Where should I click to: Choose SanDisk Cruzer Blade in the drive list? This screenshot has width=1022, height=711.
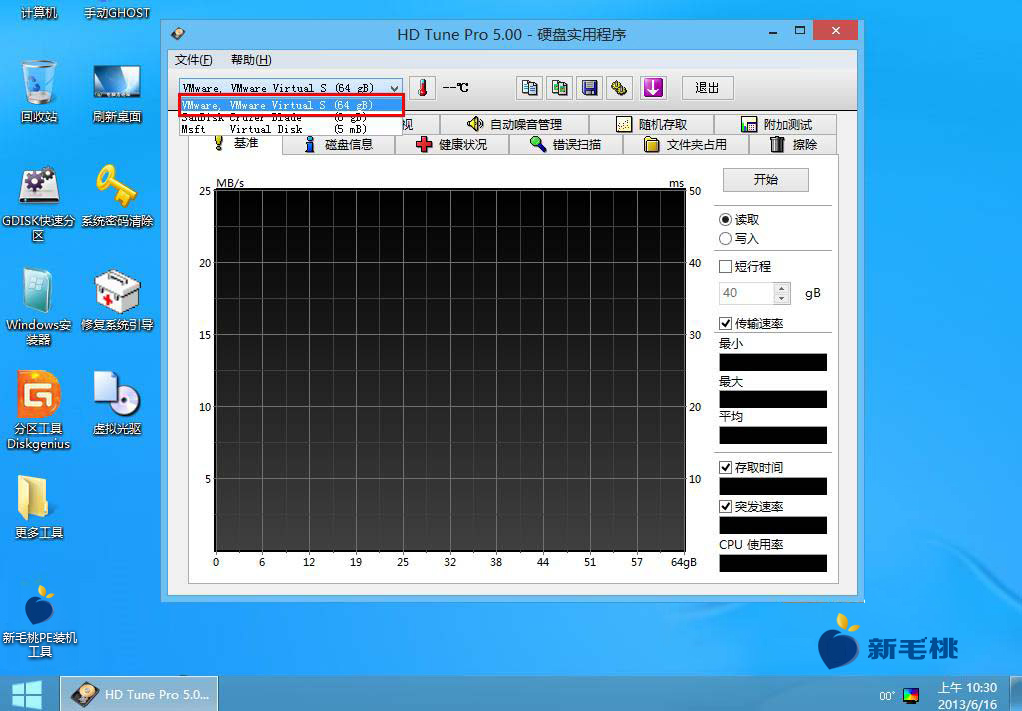[x=291, y=117]
